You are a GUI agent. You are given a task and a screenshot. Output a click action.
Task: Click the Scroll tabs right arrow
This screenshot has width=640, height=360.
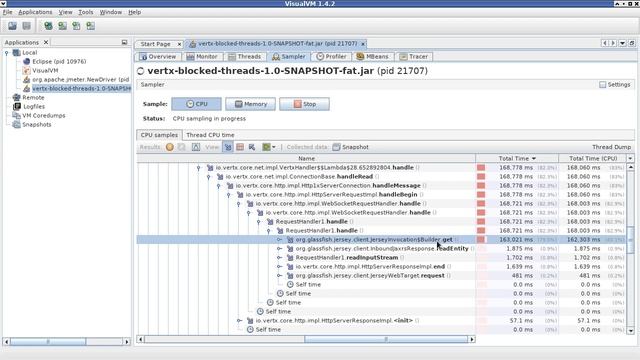[613, 43]
